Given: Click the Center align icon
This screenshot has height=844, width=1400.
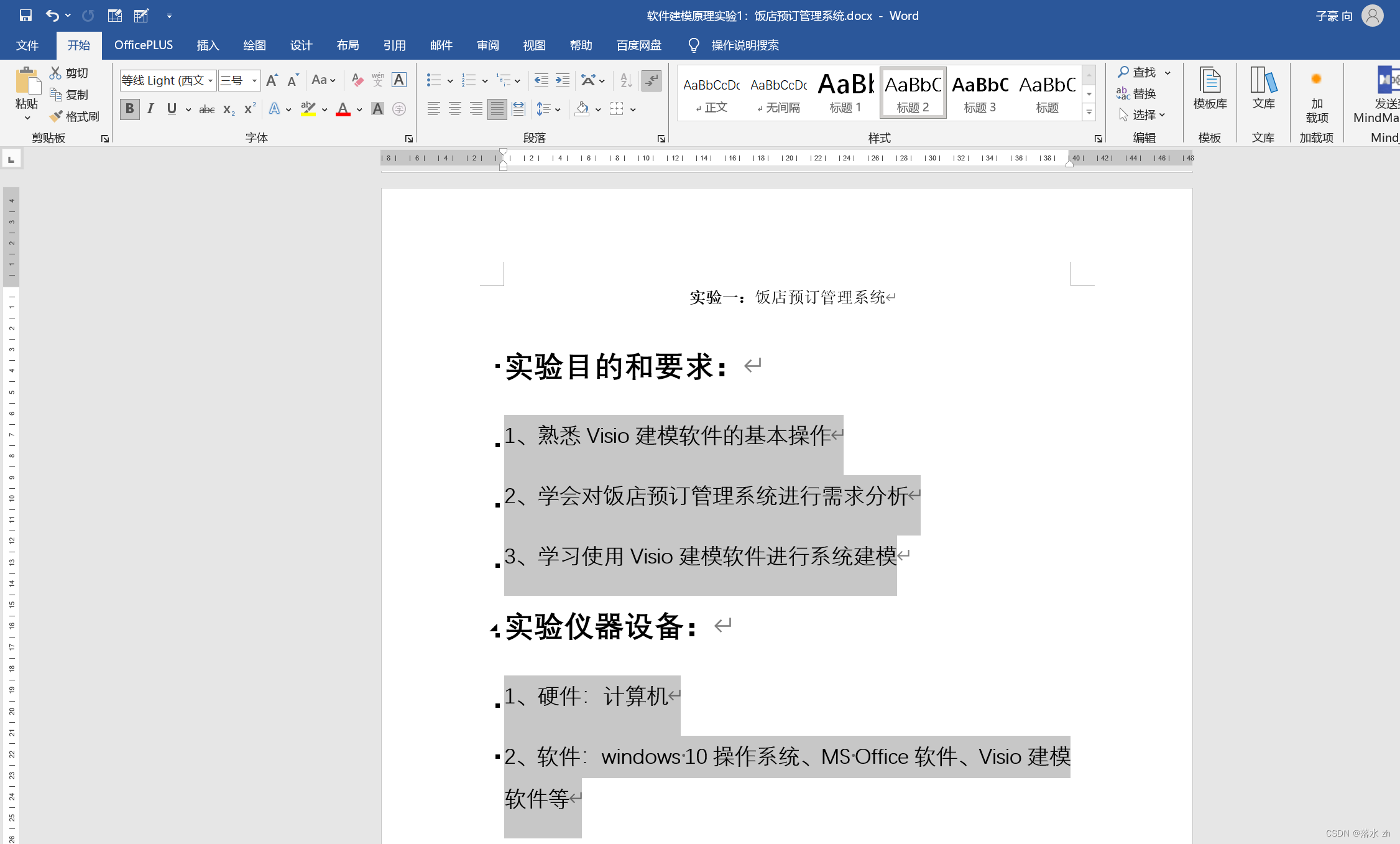Looking at the screenshot, I should pos(455,109).
